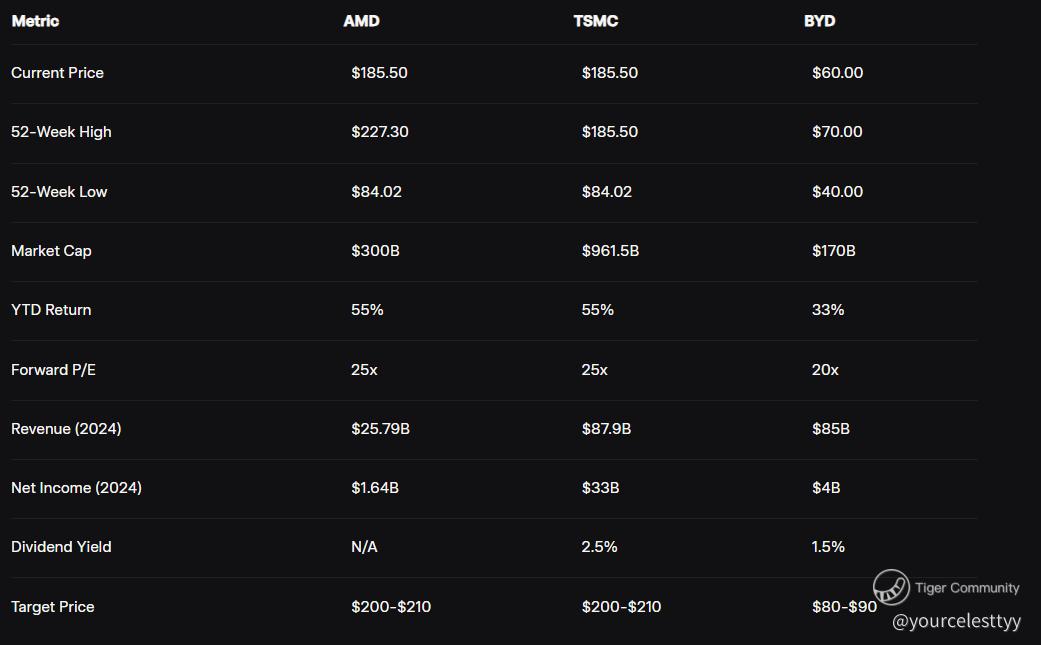1041x645 pixels.
Task: Click TSMC's Market Cap value $961.5B
Action: (610, 251)
